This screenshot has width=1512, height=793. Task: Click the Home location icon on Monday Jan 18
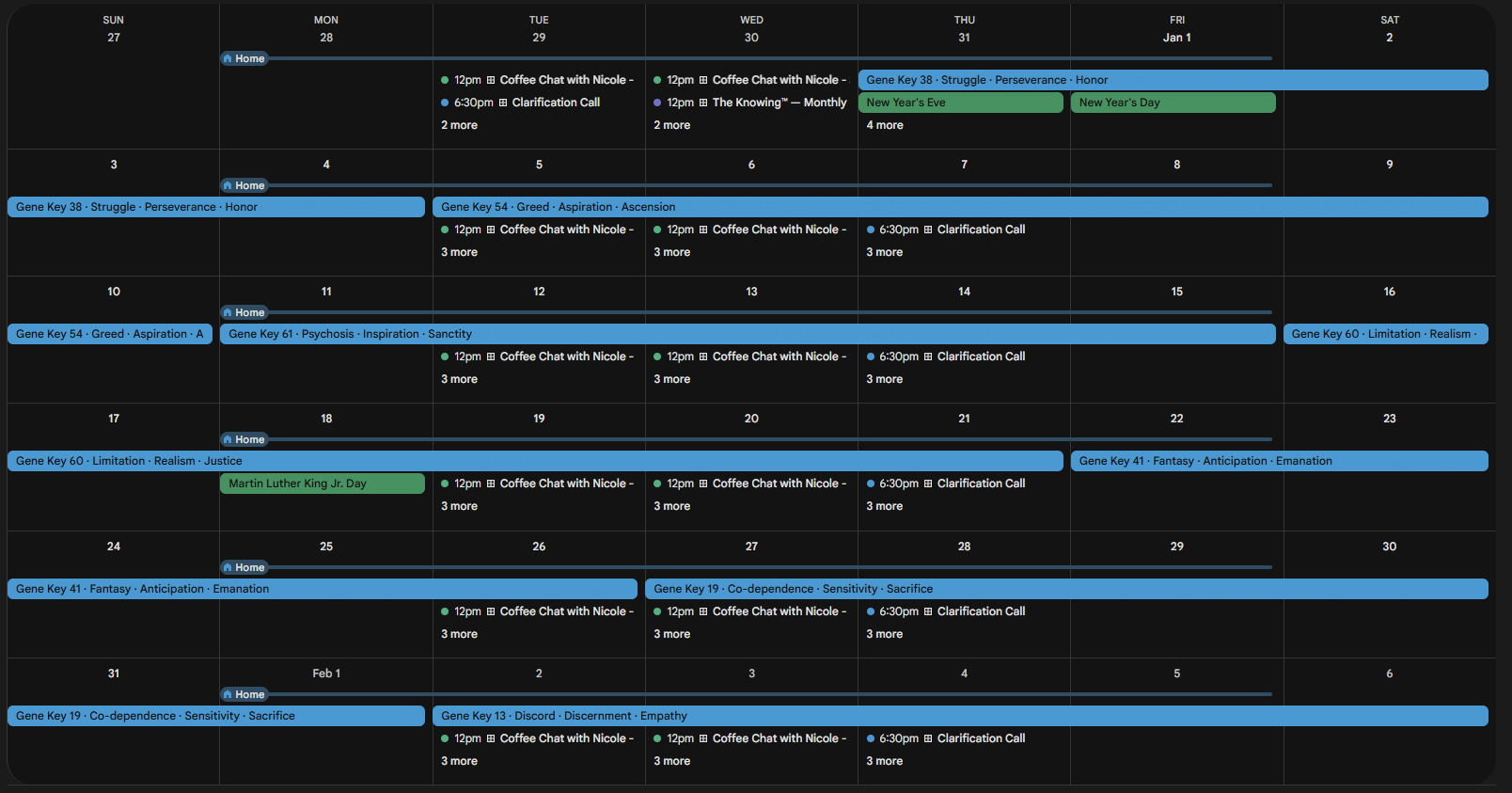[228, 439]
